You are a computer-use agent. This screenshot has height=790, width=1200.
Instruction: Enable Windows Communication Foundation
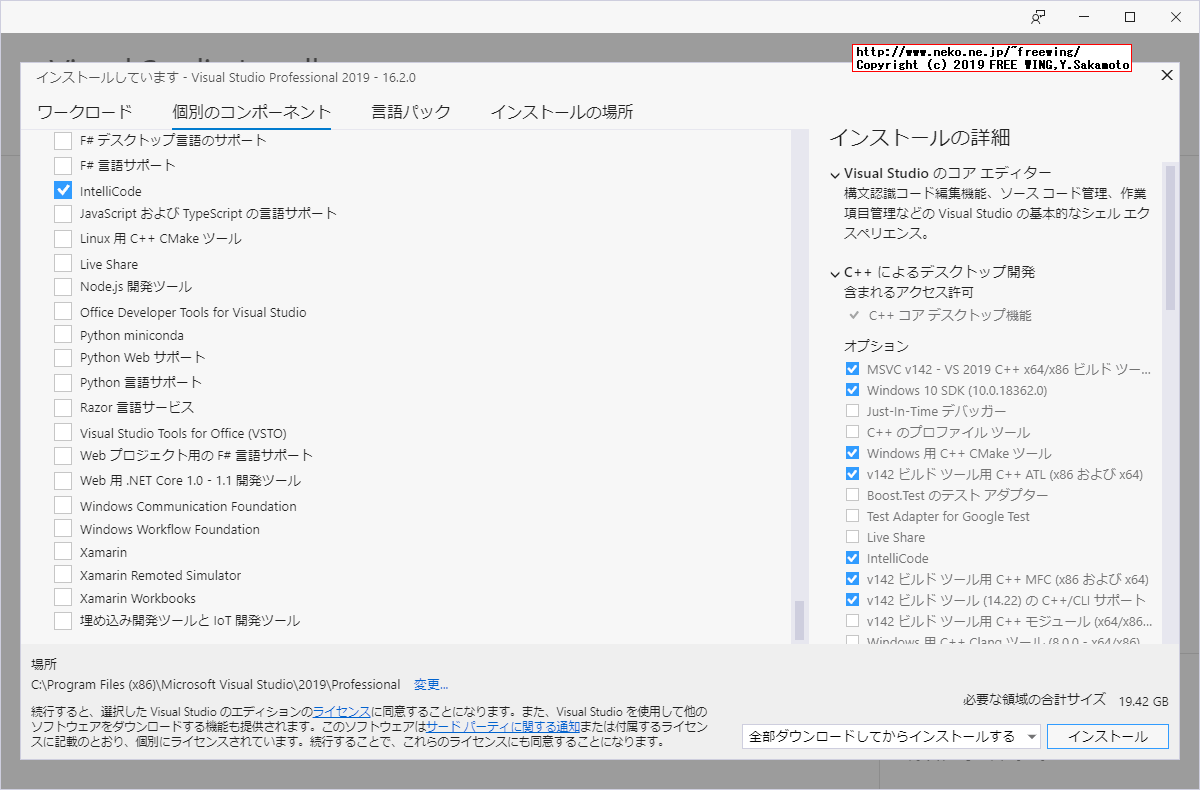tap(63, 505)
